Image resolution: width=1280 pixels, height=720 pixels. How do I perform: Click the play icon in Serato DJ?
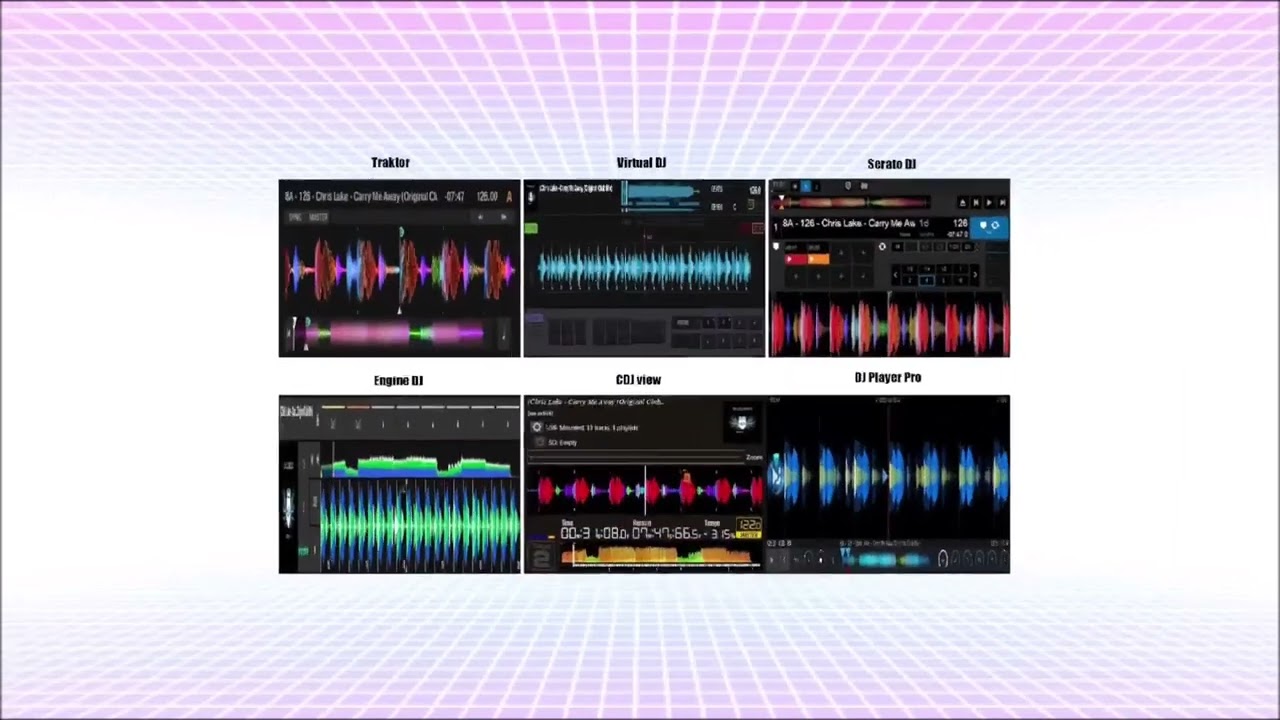click(990, 203)
